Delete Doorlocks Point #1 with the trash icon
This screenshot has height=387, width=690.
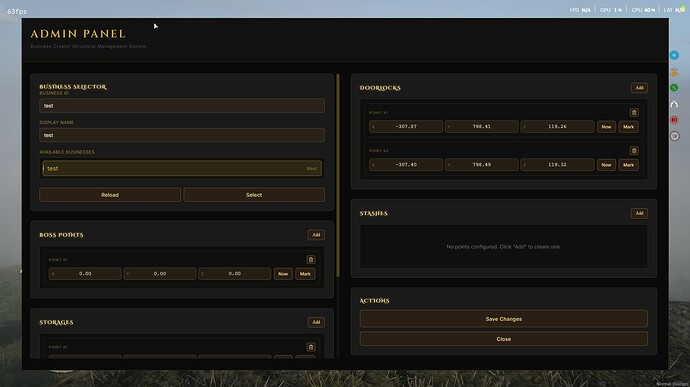pos(634,113)
